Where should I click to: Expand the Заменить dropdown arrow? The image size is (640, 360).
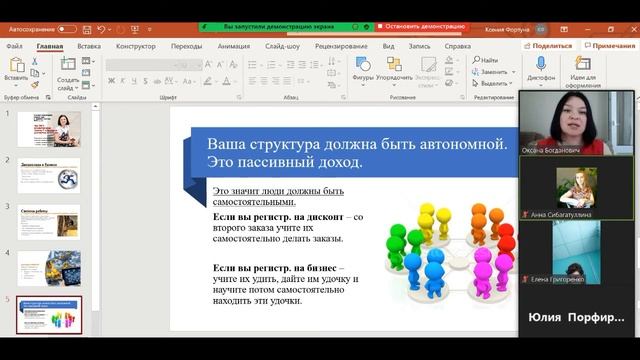(513, 72)
